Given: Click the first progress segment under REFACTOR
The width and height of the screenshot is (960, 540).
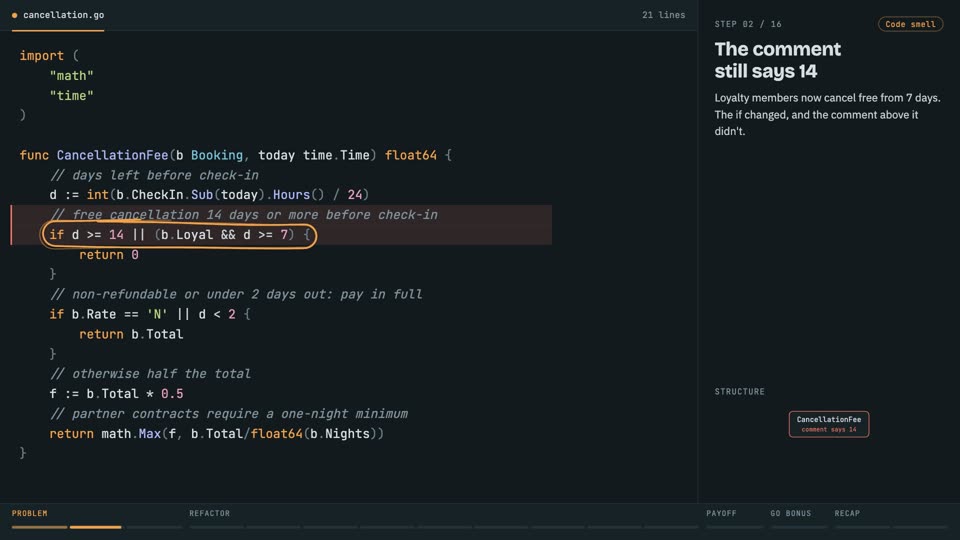Looking at the screenshot, I should pyautogui.click(x=216, y=527).
